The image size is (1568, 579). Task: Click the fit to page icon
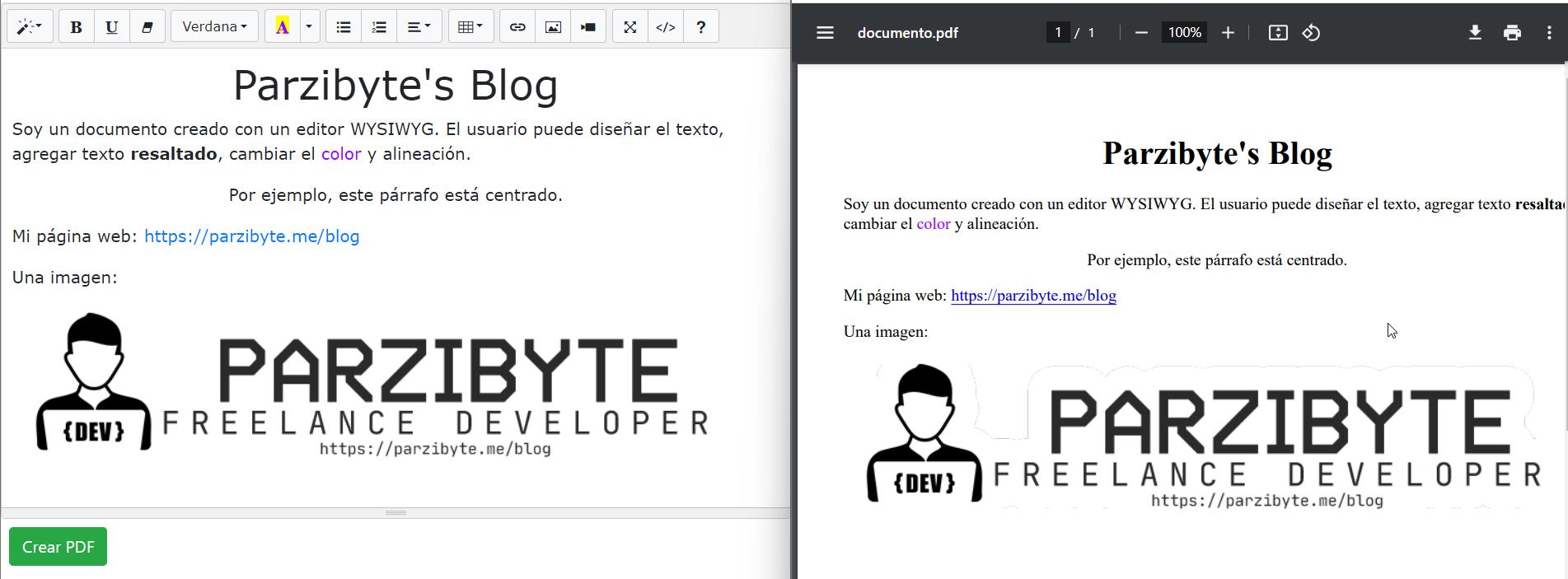click(1278, 33)
